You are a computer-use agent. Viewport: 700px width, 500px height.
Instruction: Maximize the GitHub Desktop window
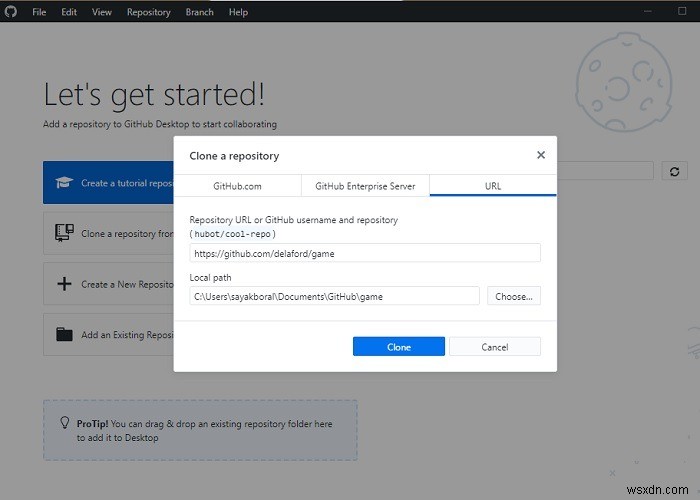(682, 11)
